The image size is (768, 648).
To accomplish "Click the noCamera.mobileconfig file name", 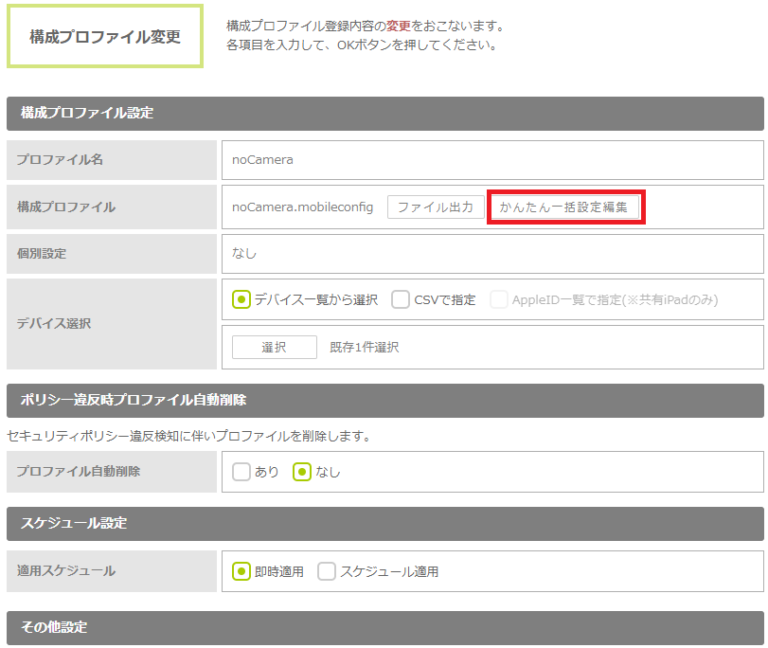I will [302, 207].
